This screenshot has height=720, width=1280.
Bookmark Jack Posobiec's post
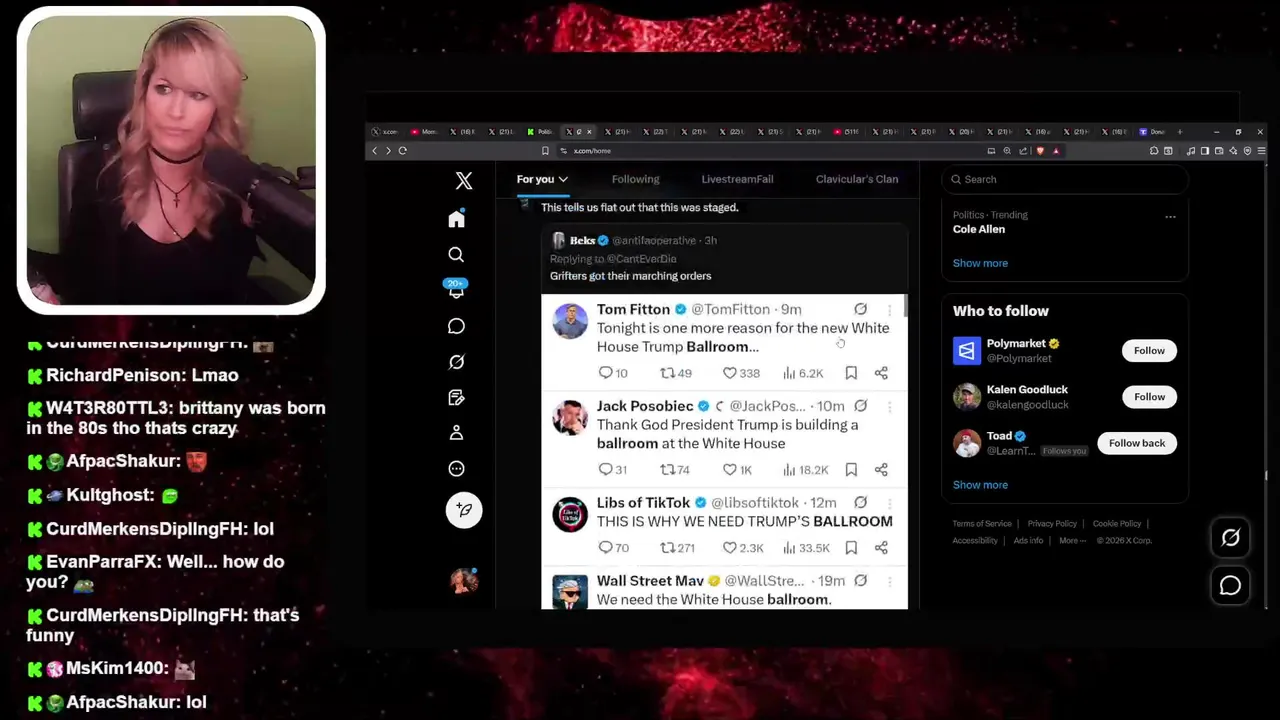[x=851, y=470]
